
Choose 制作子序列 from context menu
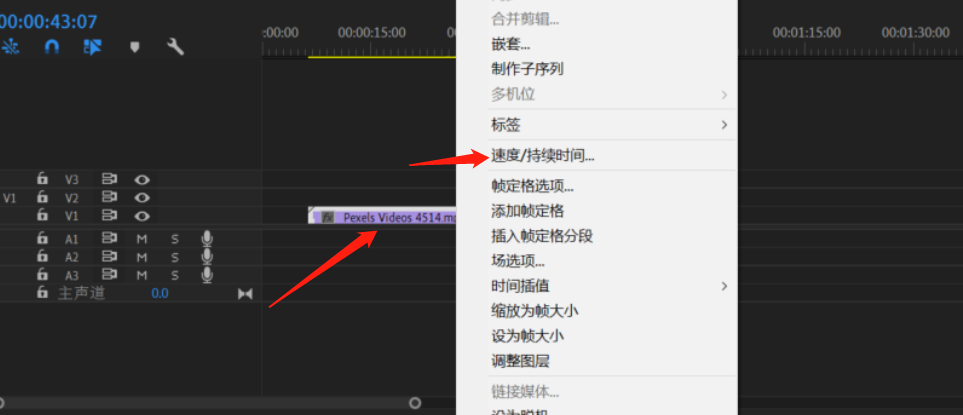click(528, 69)
